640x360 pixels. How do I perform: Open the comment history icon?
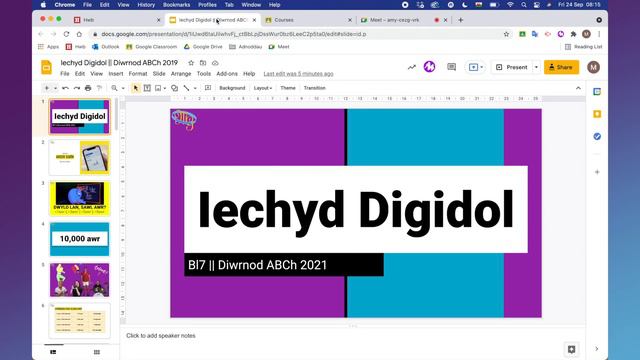(x=451, y=67)
